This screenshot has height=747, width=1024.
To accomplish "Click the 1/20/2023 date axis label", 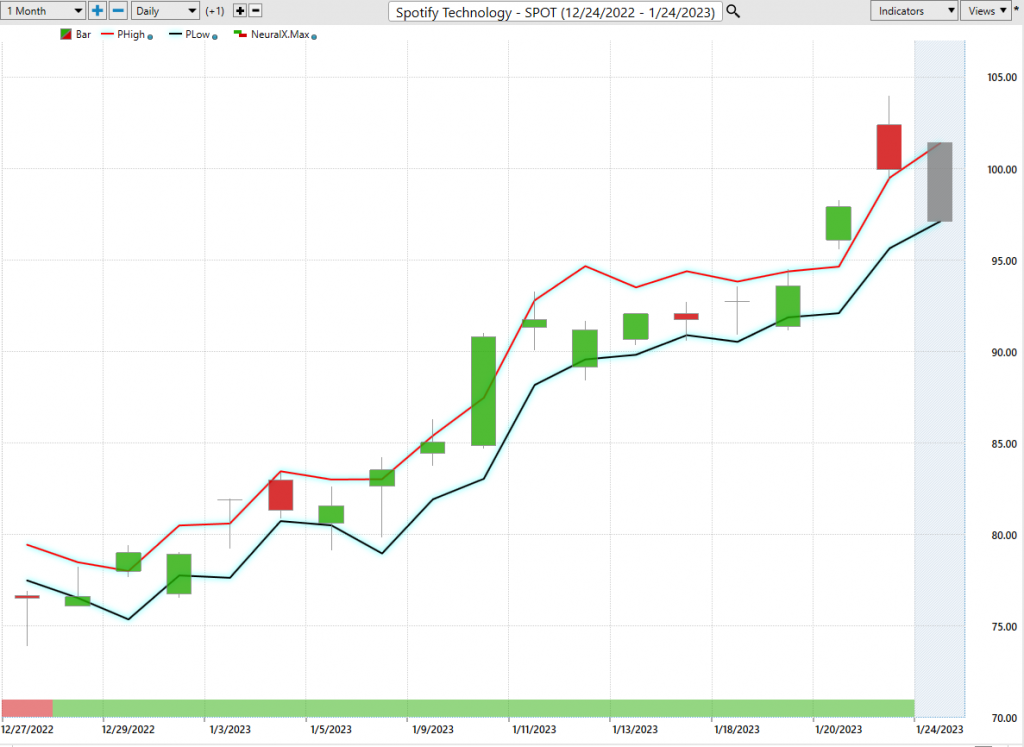I will [x=838, y=729].
